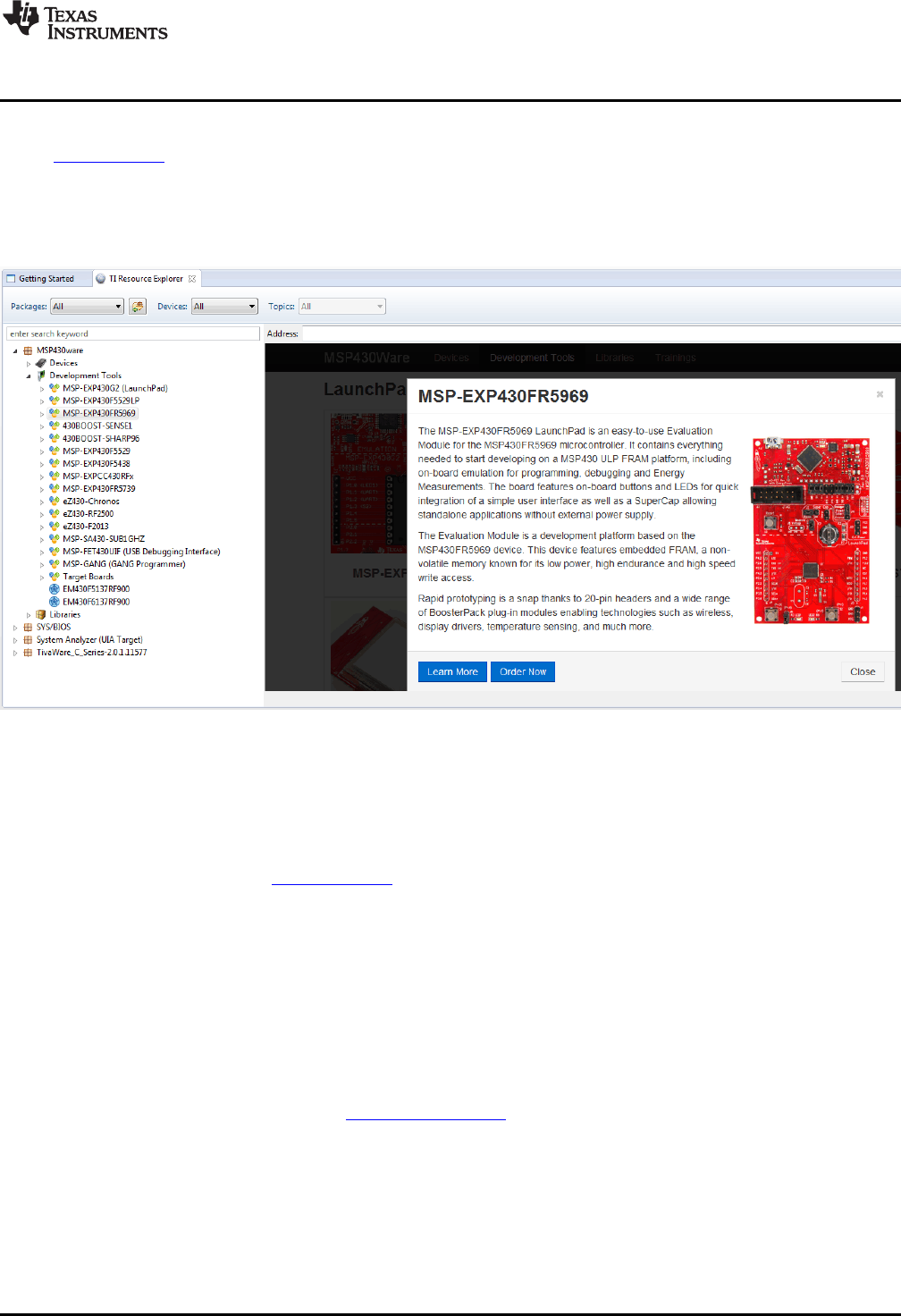Switch to the Getting Started tab

[x=46, y=279]
